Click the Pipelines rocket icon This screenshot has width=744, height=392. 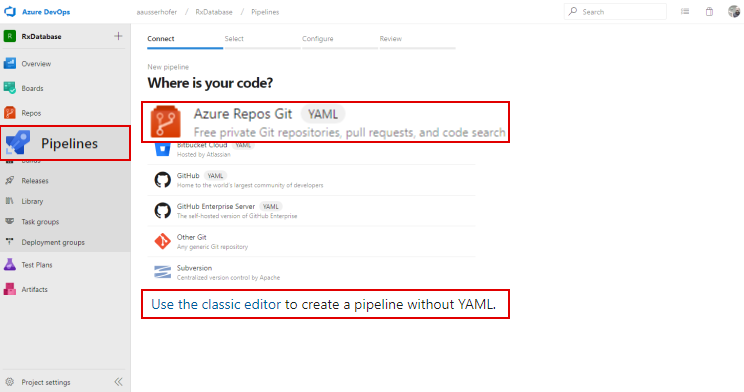[18, 142]
